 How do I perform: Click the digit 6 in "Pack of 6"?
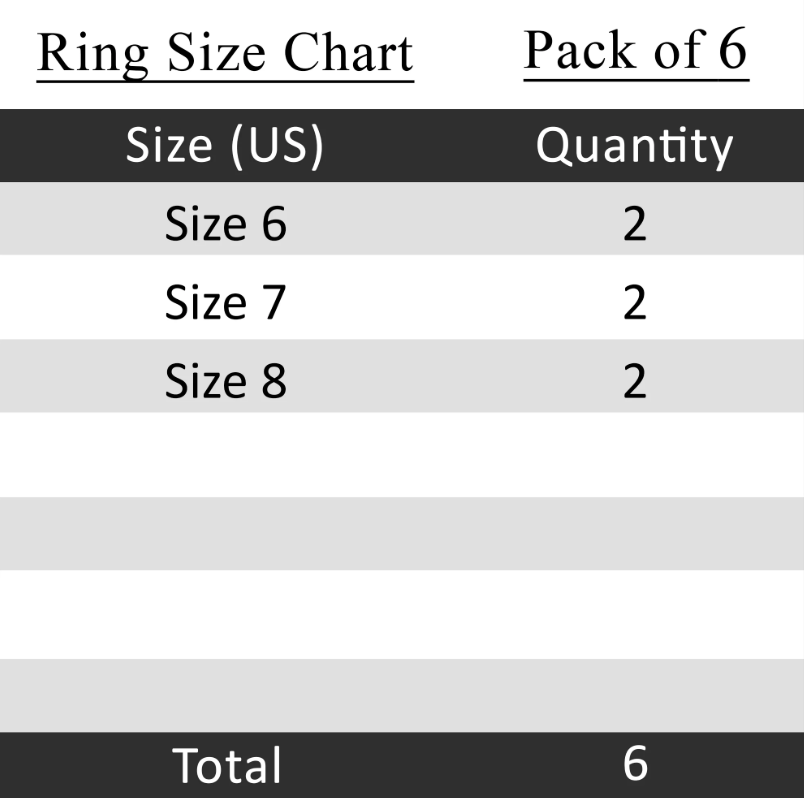coord(732,50)
